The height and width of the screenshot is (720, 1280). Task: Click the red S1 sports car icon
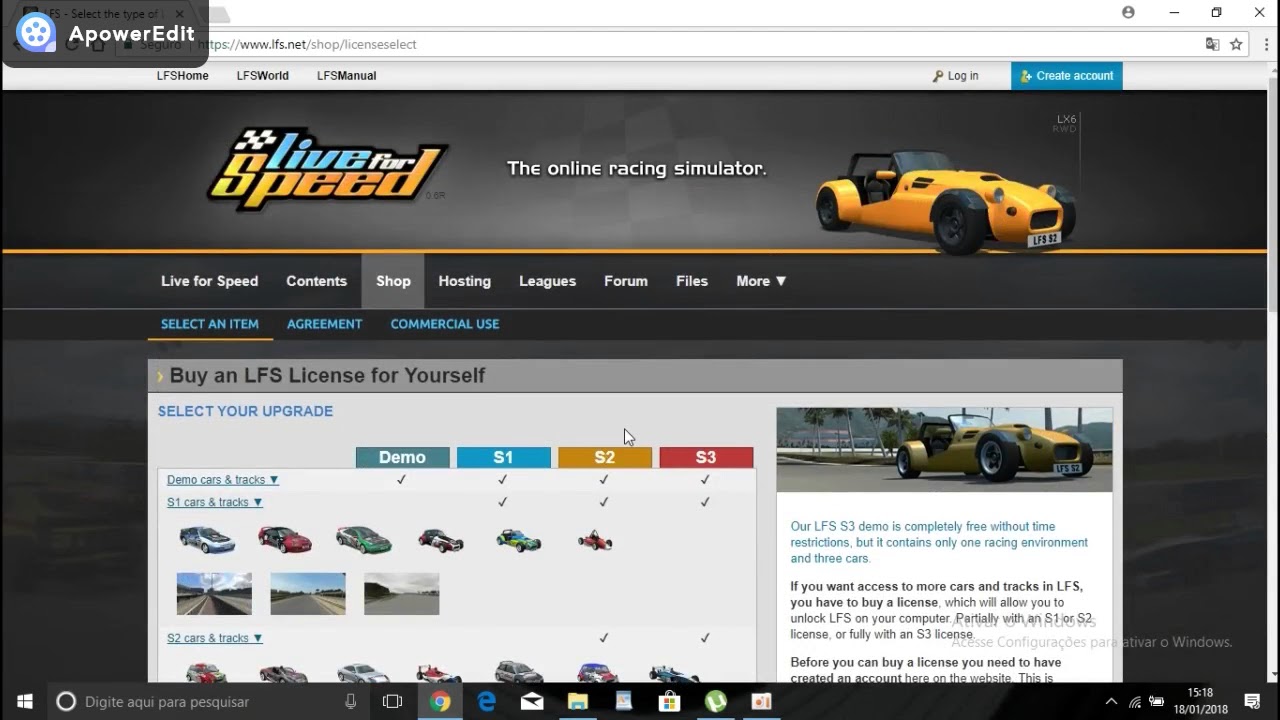(285, 540)
